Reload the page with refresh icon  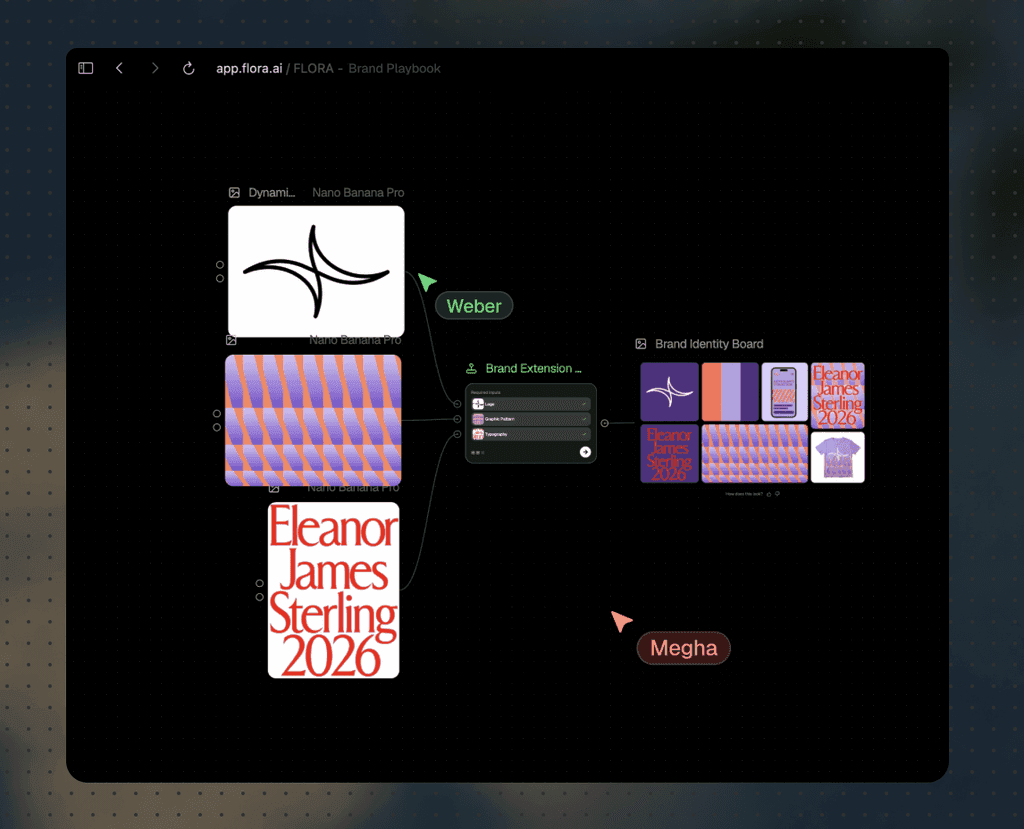click(189, 68)
